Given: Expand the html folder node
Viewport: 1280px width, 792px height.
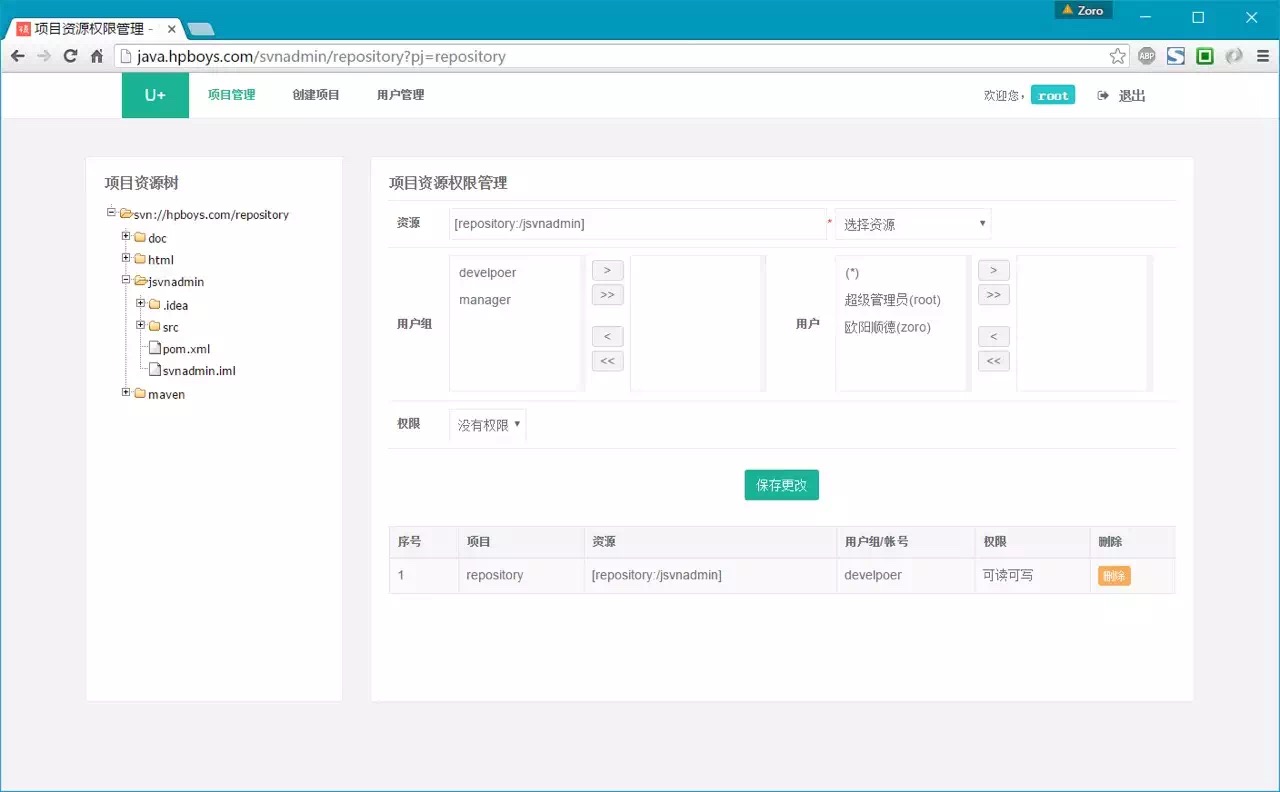Looking at the screenshot, I should click(126, 258).
